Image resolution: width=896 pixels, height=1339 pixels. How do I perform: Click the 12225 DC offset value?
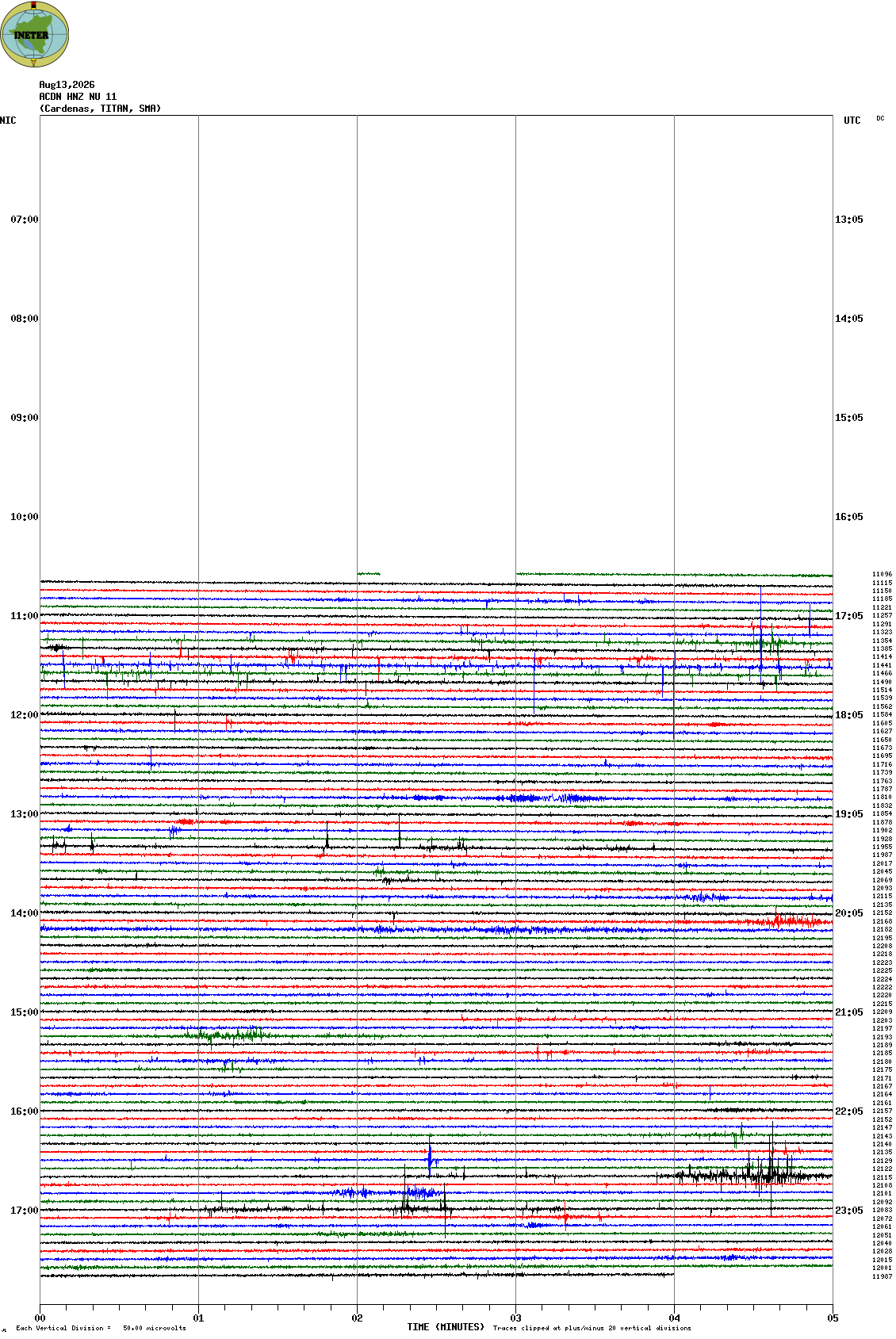coord(882,970)
